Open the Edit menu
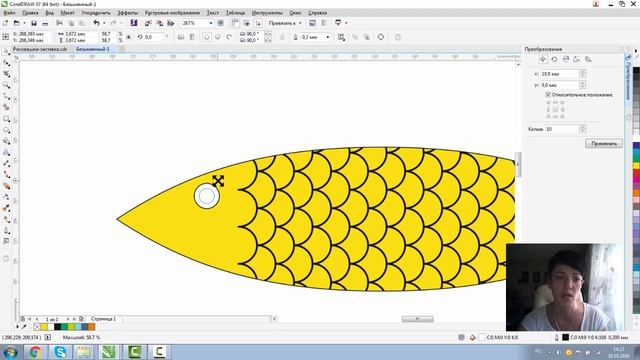Image resolution: width=640 pixels, height=360 pixels. (x=30, y=13)
